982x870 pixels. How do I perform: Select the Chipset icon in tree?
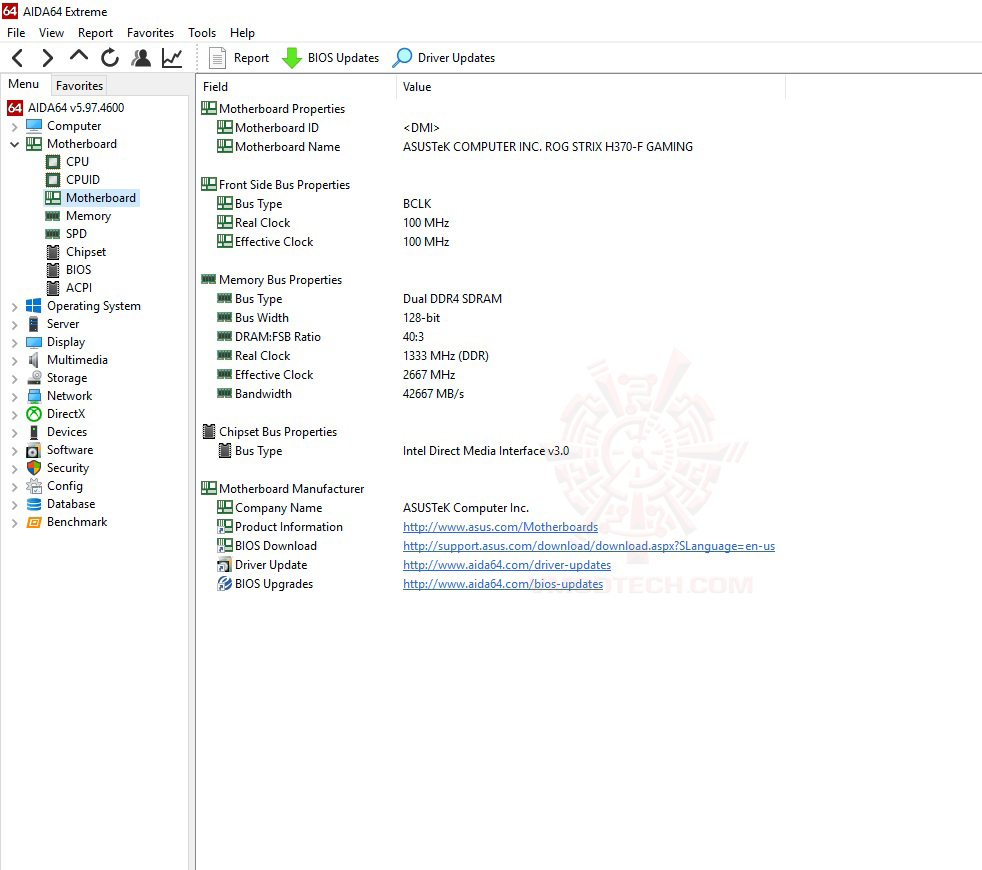pyautogui.click(x=53, y=252)
